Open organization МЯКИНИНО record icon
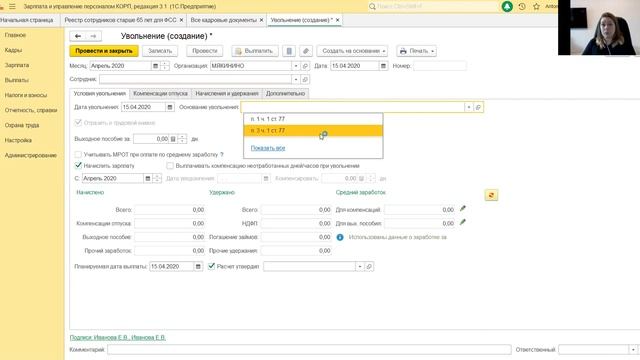This screenshot has width=640, height=360. [x=305, y=66]
